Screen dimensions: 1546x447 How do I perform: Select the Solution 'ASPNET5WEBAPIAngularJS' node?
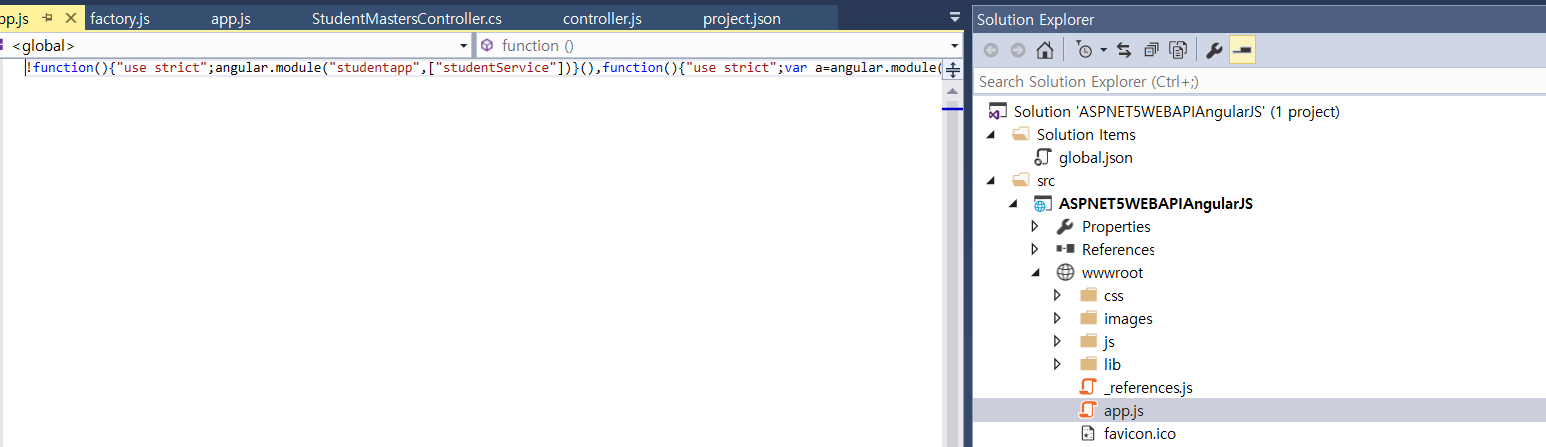coord(1176,111)
